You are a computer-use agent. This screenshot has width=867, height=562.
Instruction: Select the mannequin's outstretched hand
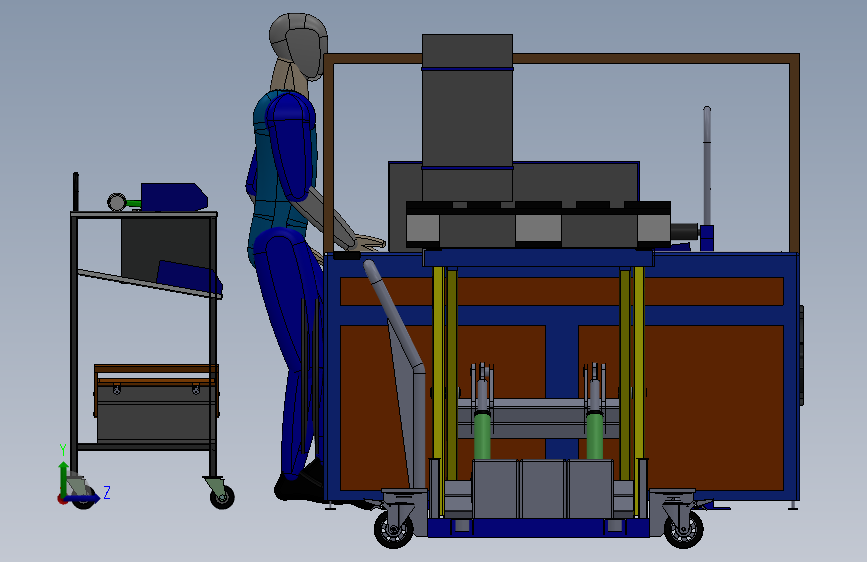368,242
